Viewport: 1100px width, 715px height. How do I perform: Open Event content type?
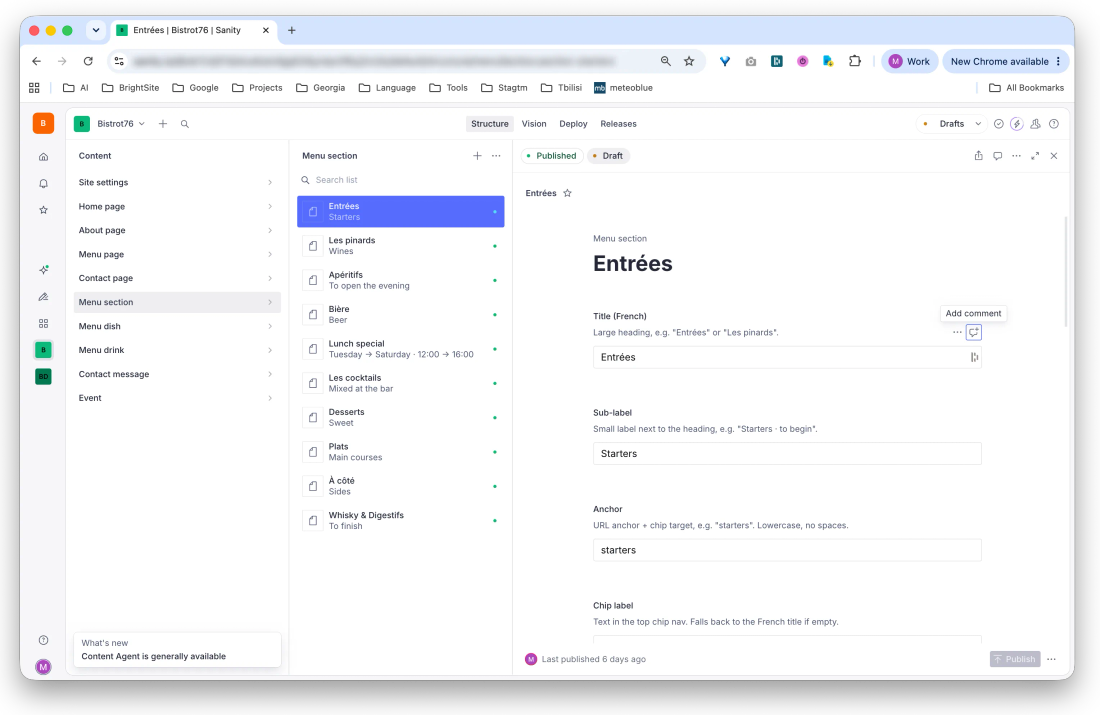pyautogui.click(x=177, y=398)
